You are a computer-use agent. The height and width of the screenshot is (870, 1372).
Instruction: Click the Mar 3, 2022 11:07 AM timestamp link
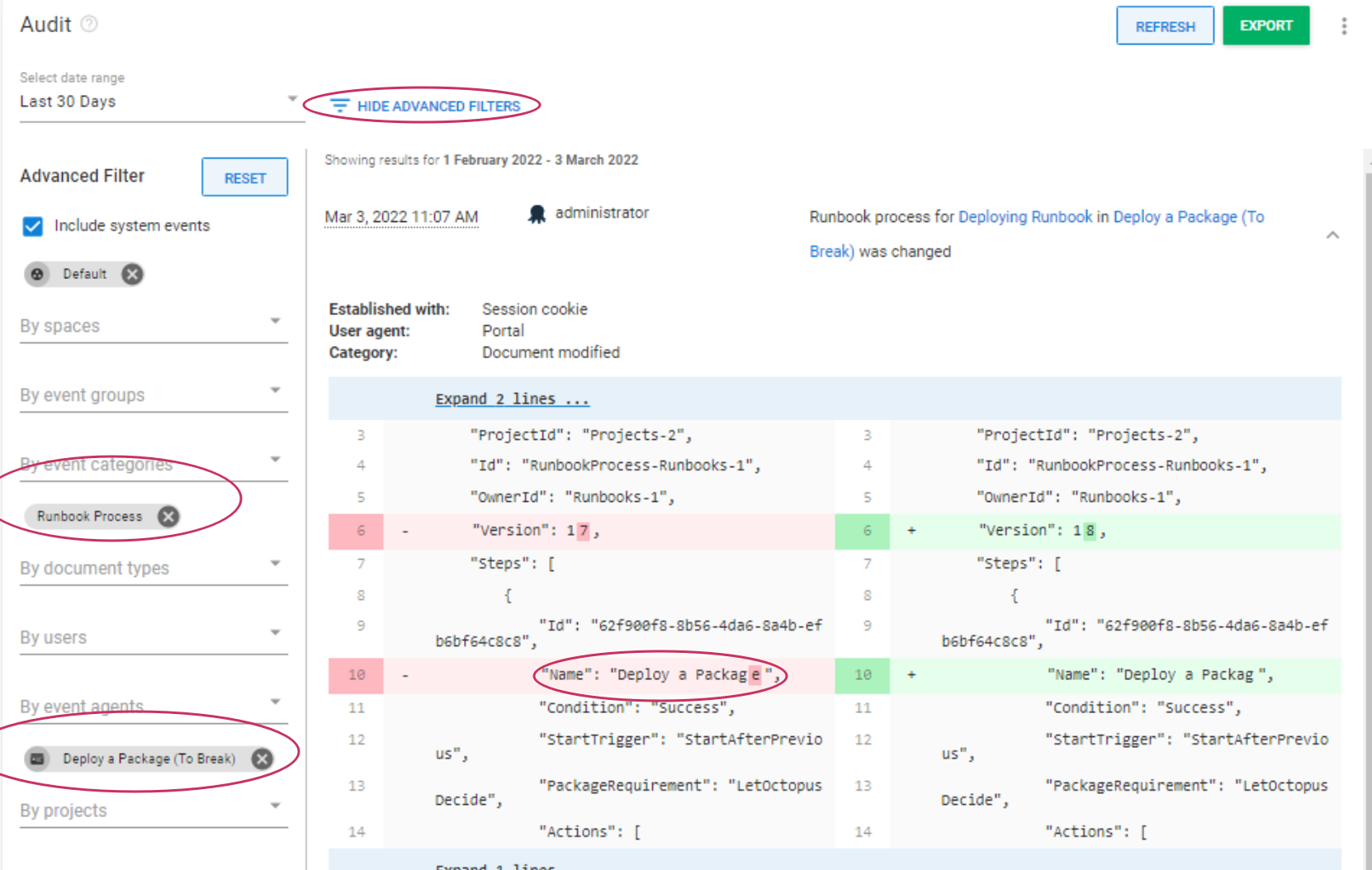[401, 216]
